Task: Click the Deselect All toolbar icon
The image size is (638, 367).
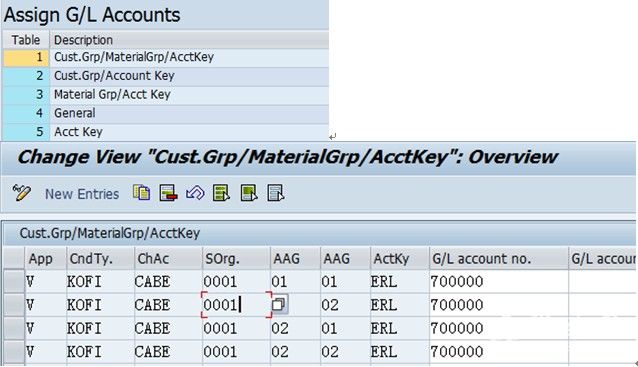Action: [x=275, y=193]
